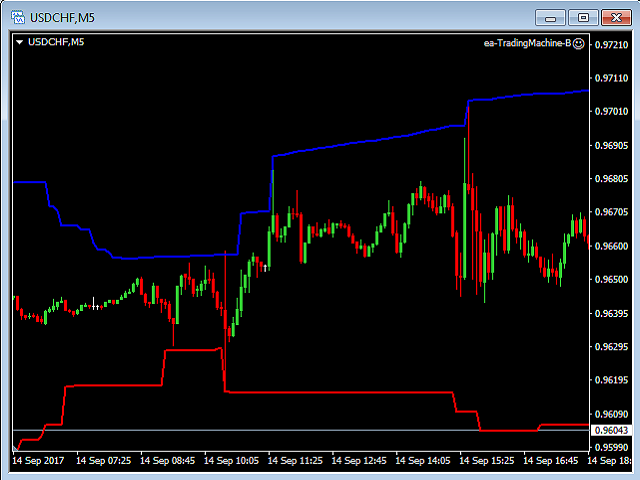Maximize the USDCHF,M5 chart window
This screenshot has width=640, height=480.
pos(583,18)
